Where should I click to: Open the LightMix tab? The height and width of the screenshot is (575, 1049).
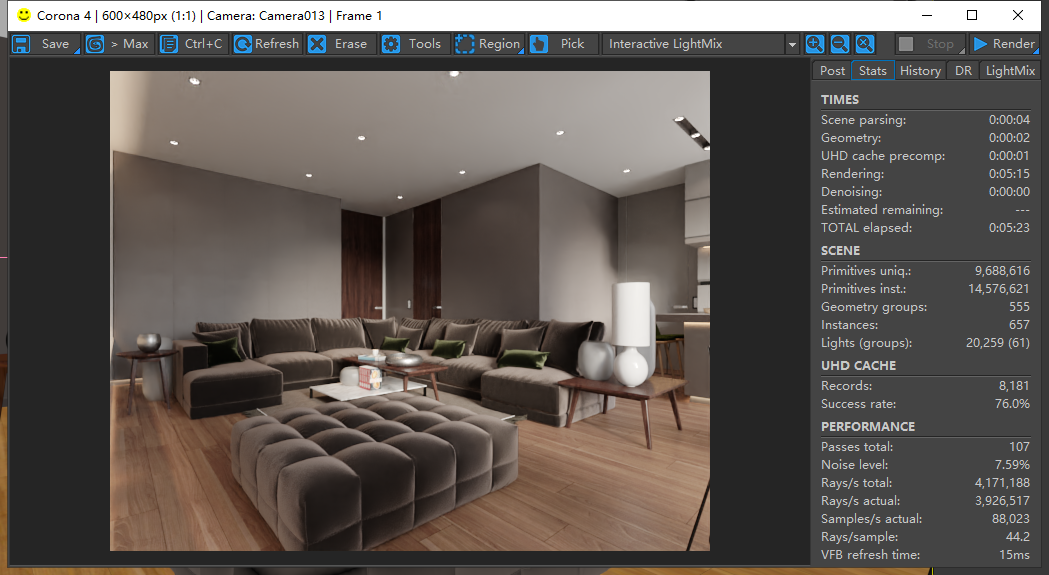pos(1011,71)
